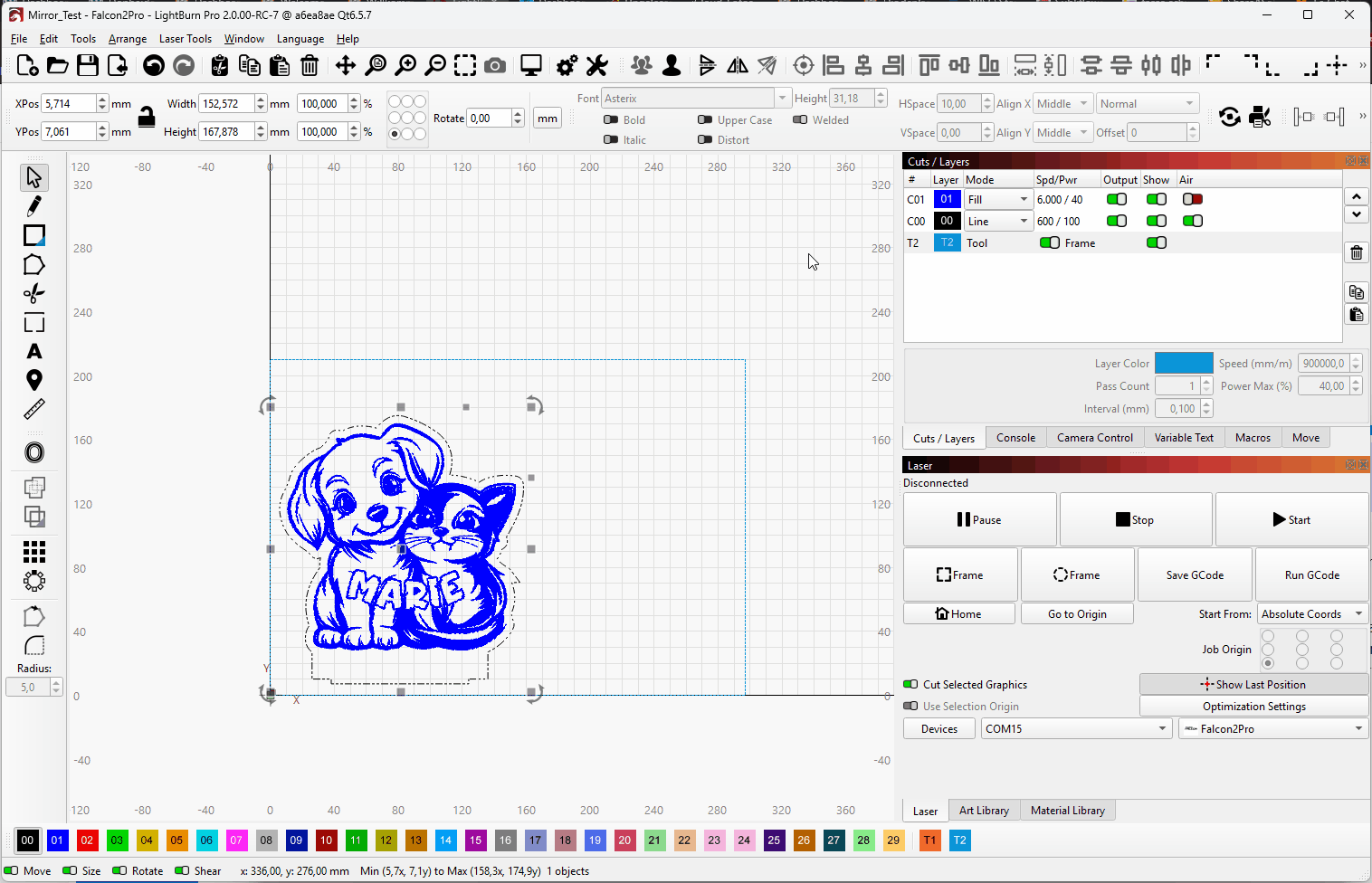Zoom out using the magnifier minus icon
Screen dimensions: 1372x883
(435, 65)
